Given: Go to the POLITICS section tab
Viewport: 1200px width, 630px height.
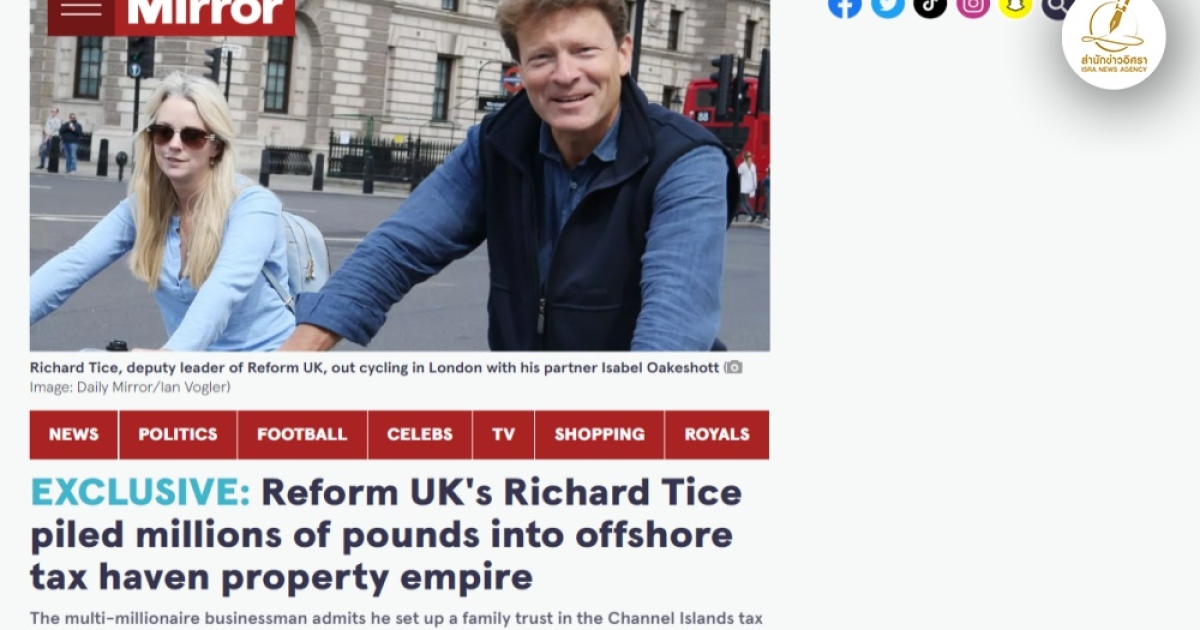Looking at the screenshot, I should click(178, 435).
